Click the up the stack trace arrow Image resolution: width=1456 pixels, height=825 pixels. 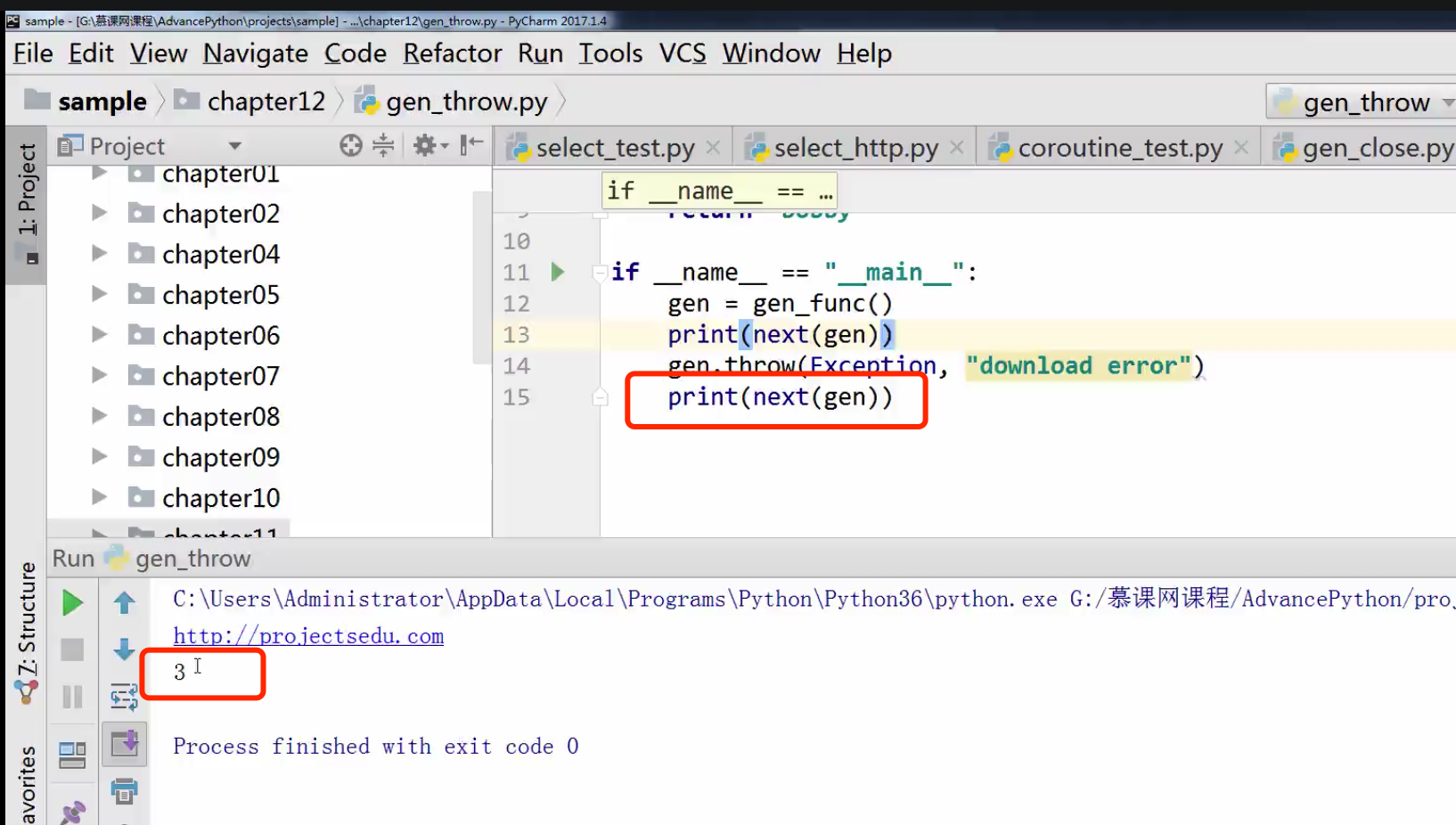[x=125, y=603]
